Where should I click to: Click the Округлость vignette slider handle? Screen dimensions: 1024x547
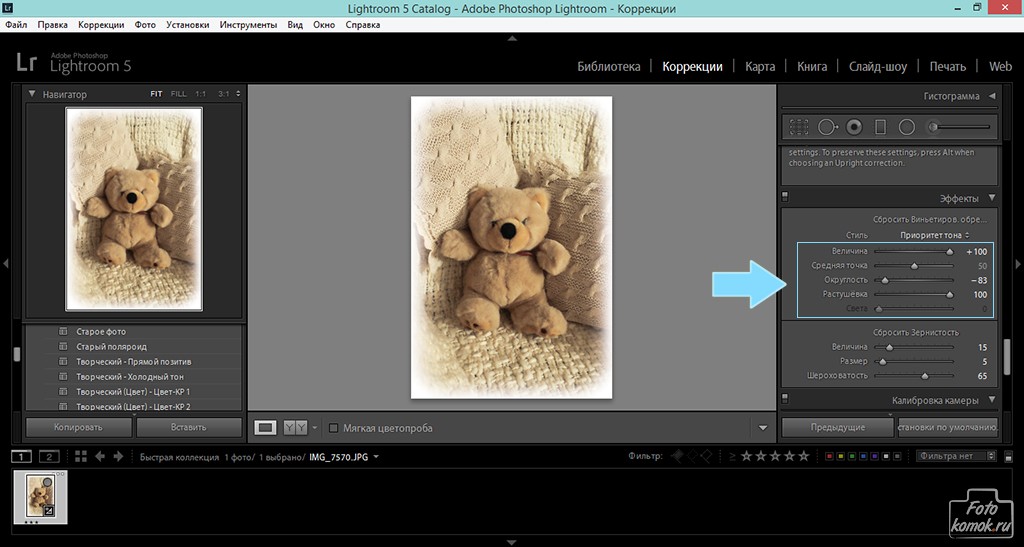(883, 281)
